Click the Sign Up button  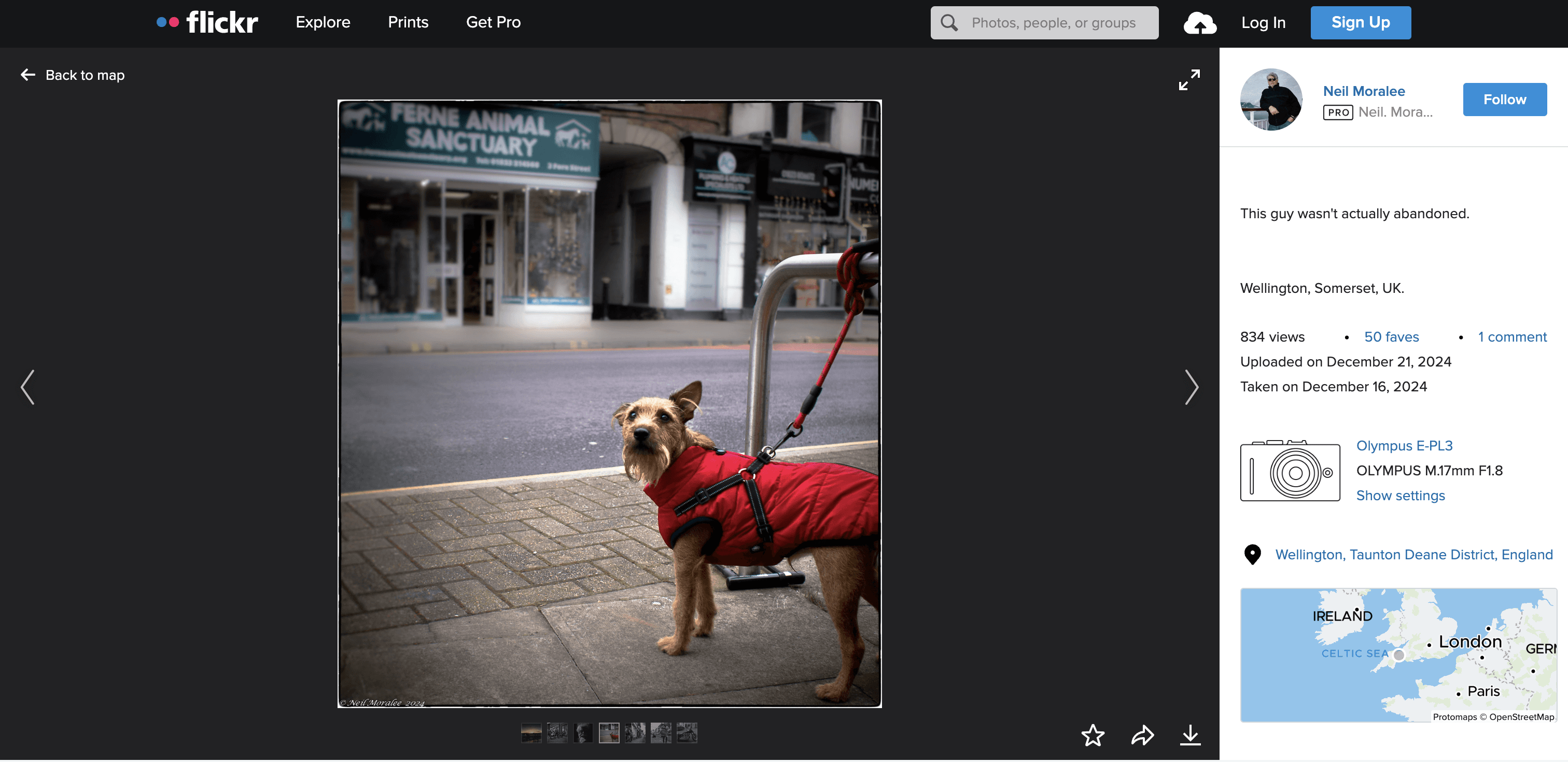[1360, 22]
